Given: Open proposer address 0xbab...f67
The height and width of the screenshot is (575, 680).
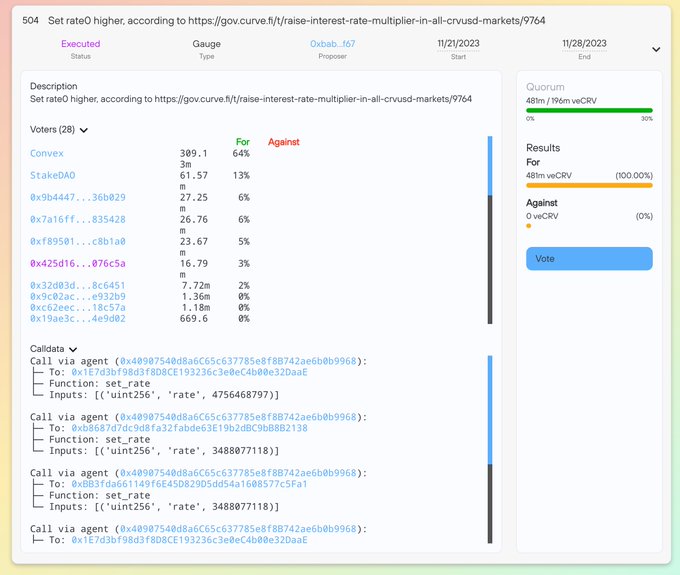Looking at the screenshot, I should pos(332,44).
